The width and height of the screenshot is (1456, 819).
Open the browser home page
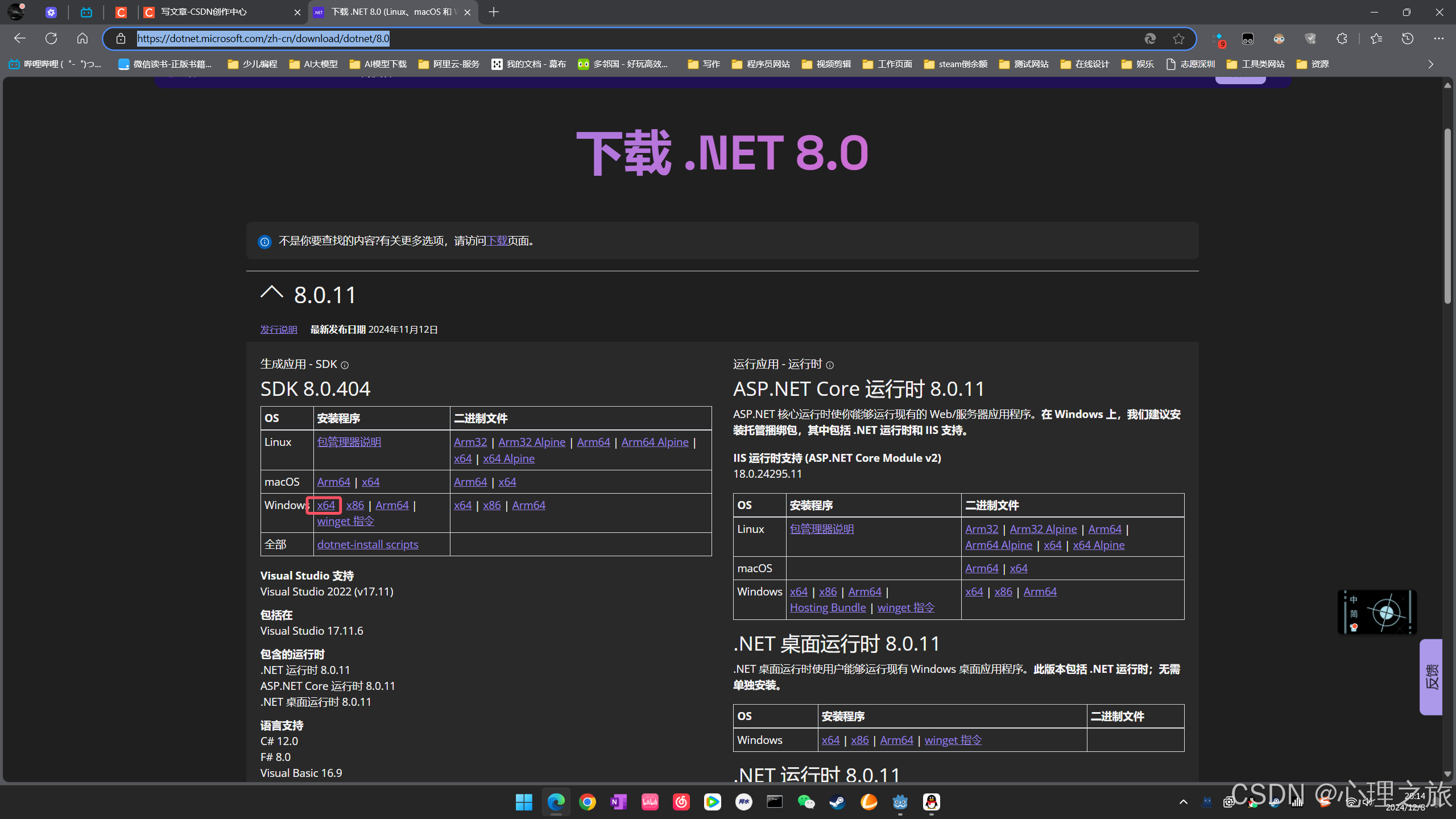tap(82, 38)
